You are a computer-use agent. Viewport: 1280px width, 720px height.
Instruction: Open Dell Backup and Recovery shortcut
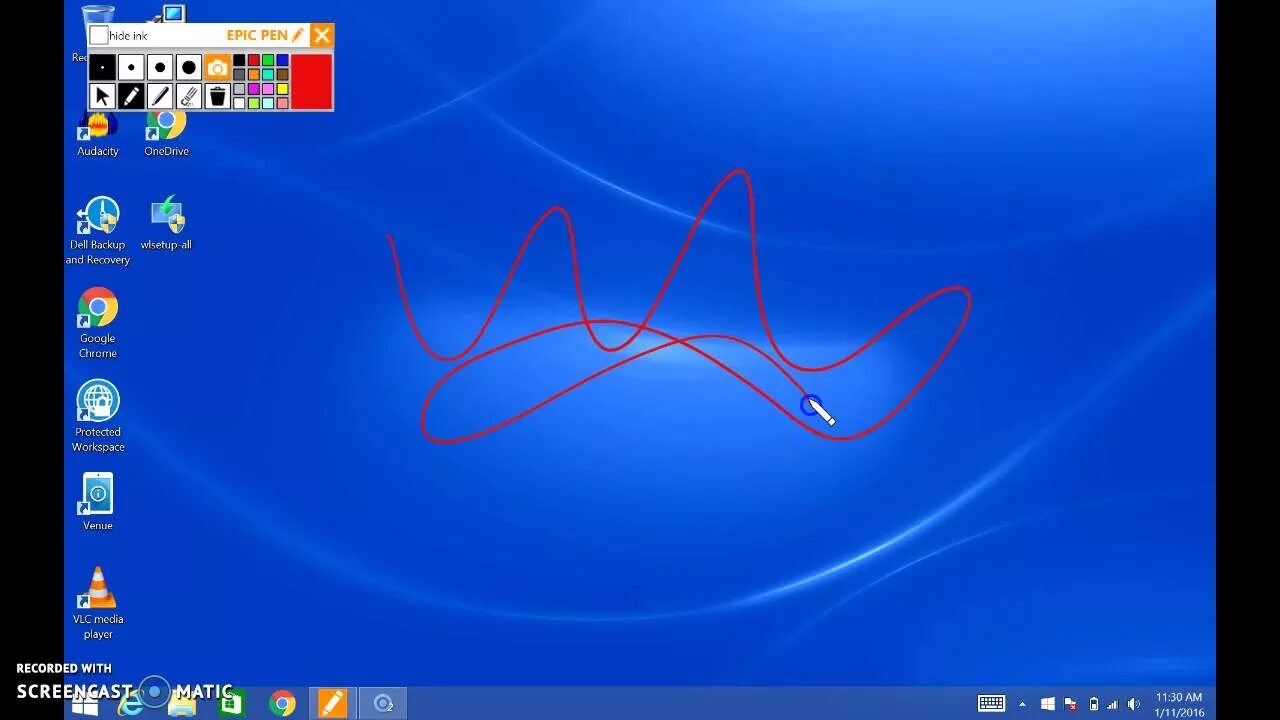tap(98, 231)
